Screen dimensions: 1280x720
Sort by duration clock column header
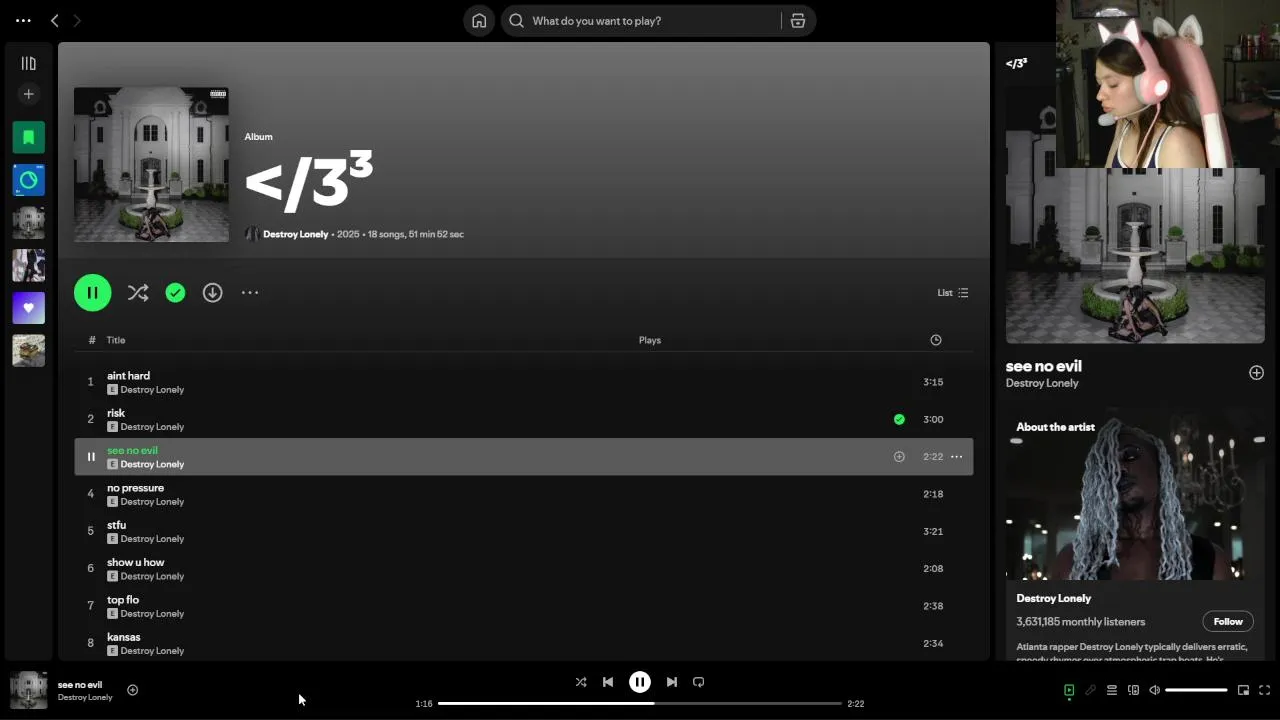tap(936, 340)
